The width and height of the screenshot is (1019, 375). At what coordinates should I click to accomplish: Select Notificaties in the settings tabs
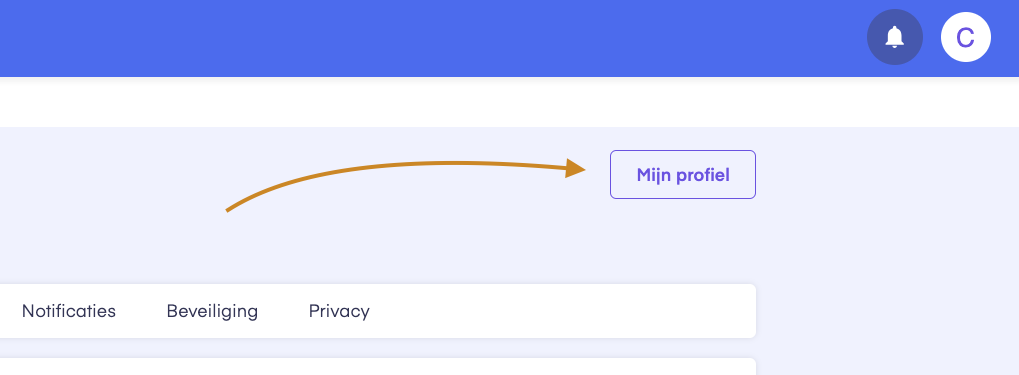(69, 311)
